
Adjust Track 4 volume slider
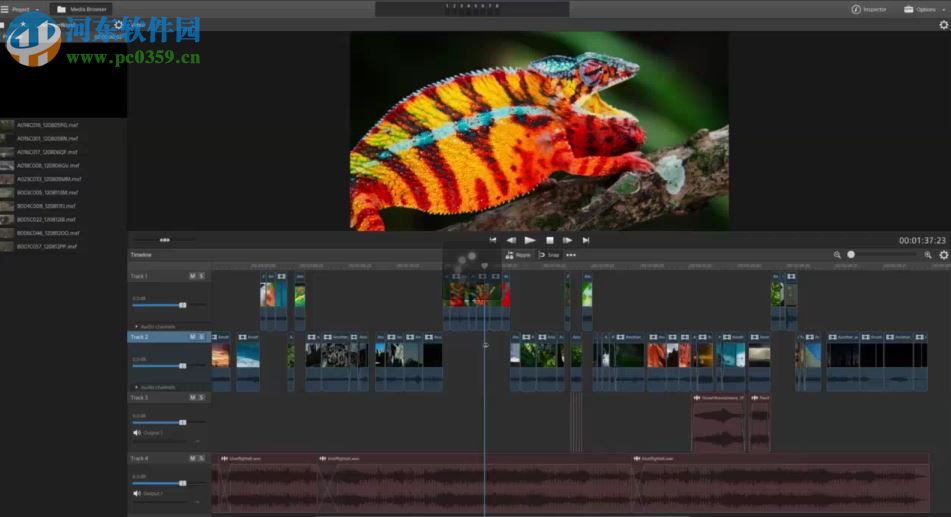[182, 482]
